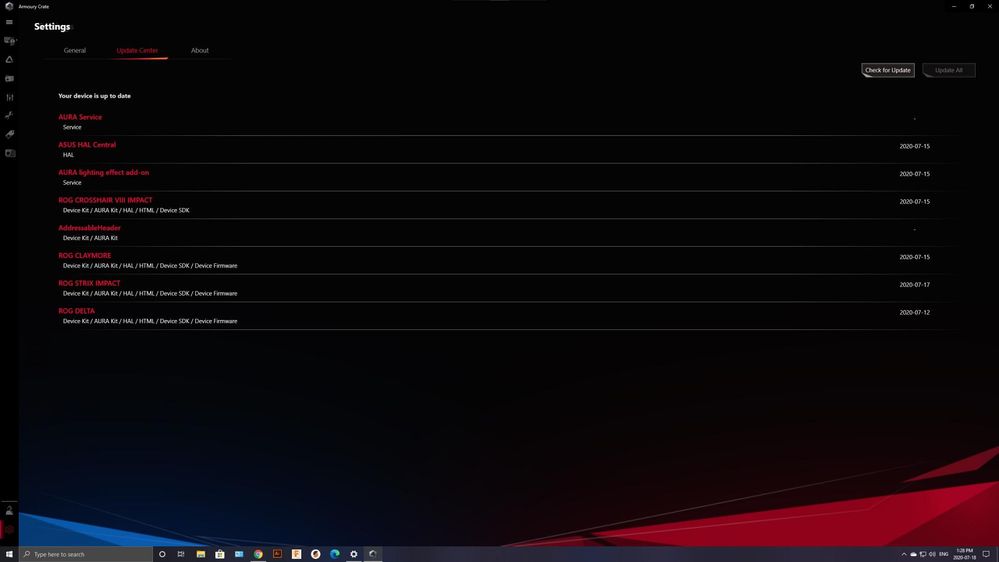
Task: Open the AURA Sync triangle icon
Action: tap(9, 59)
